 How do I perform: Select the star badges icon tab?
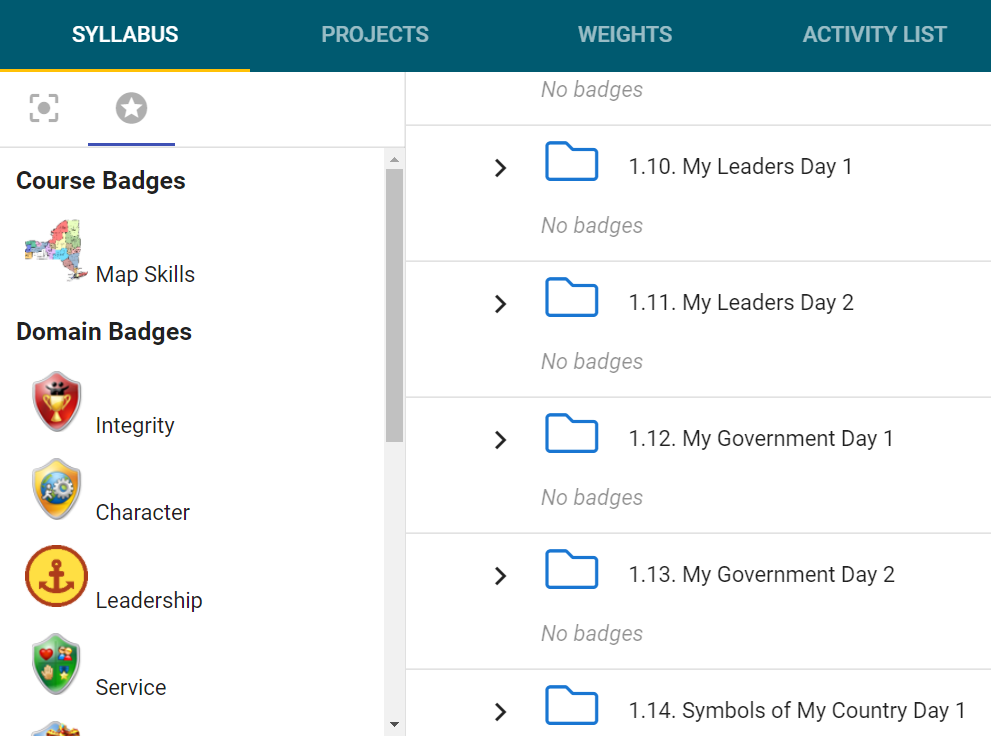tap(131, 108)
